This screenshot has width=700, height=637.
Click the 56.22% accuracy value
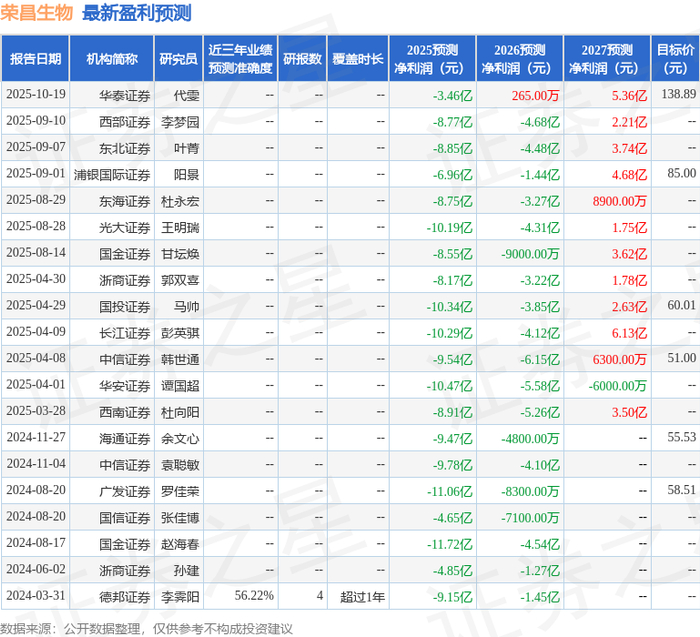[254, 596]
